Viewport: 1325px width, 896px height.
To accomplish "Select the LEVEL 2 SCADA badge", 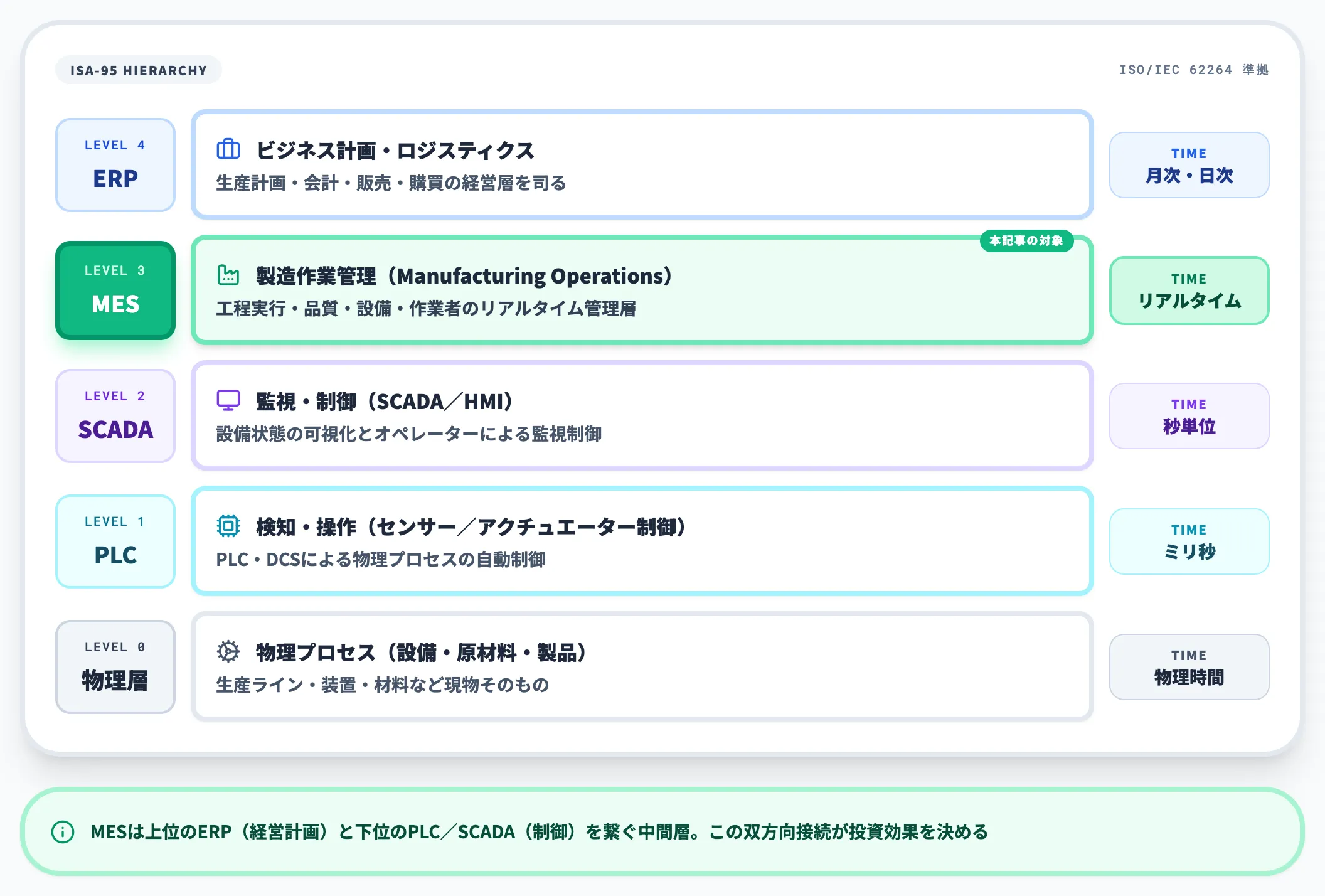I will tap(115, 415).
